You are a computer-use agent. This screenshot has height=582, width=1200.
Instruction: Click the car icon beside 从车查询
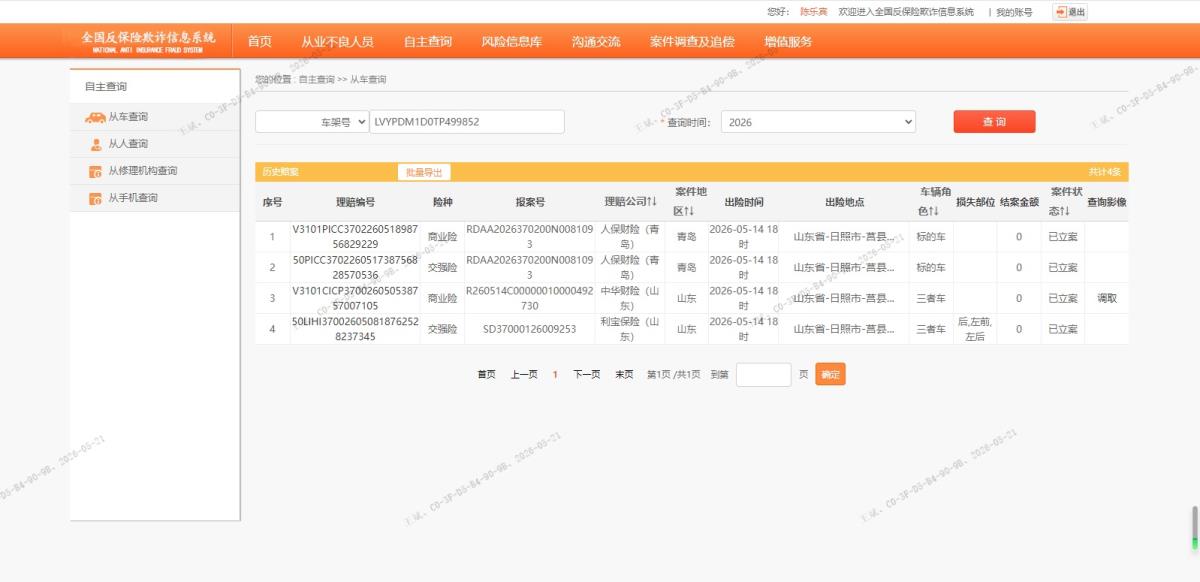[95, 117]
